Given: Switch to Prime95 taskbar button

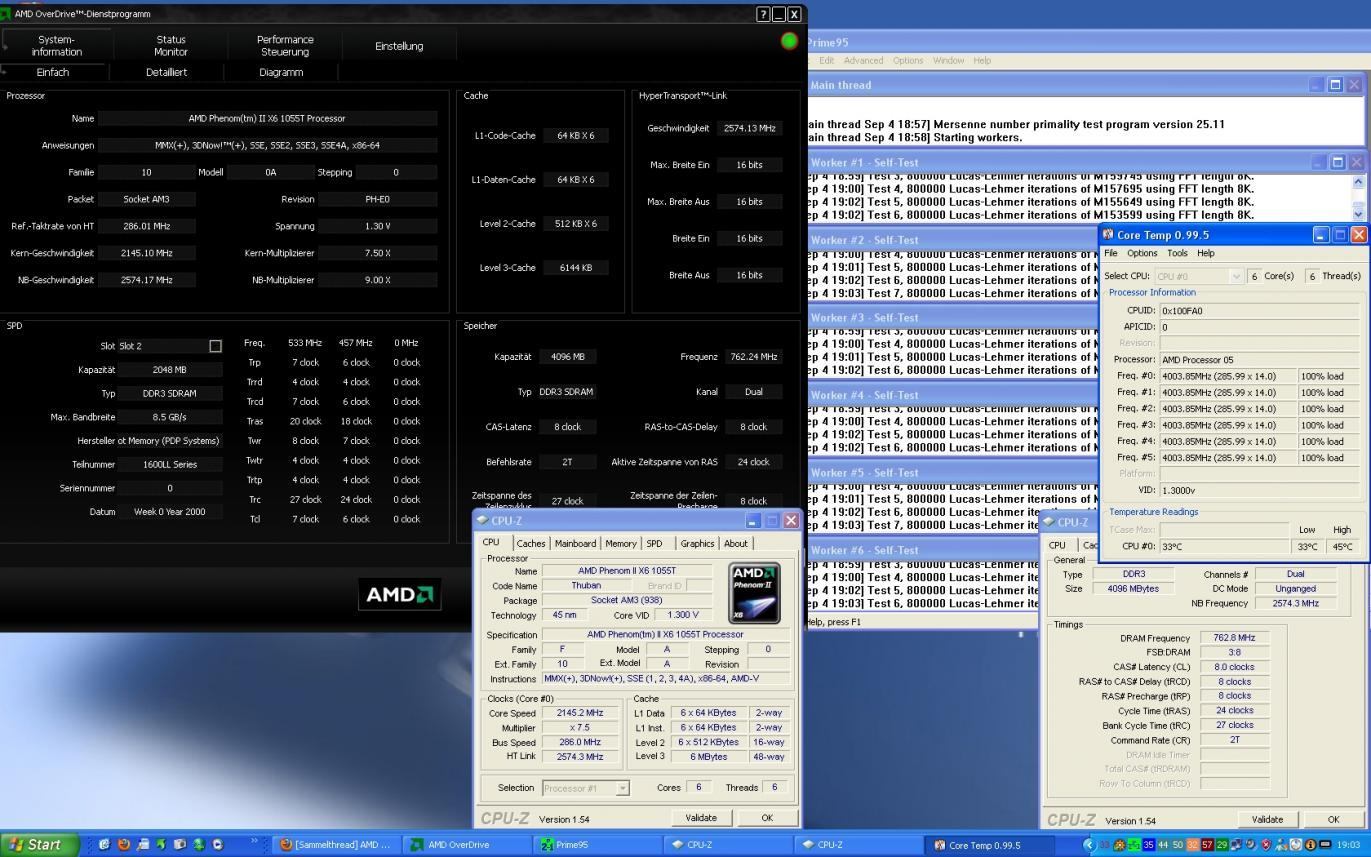Looking at the screenshot, I should pyautogui.click(x=596, y=845).
